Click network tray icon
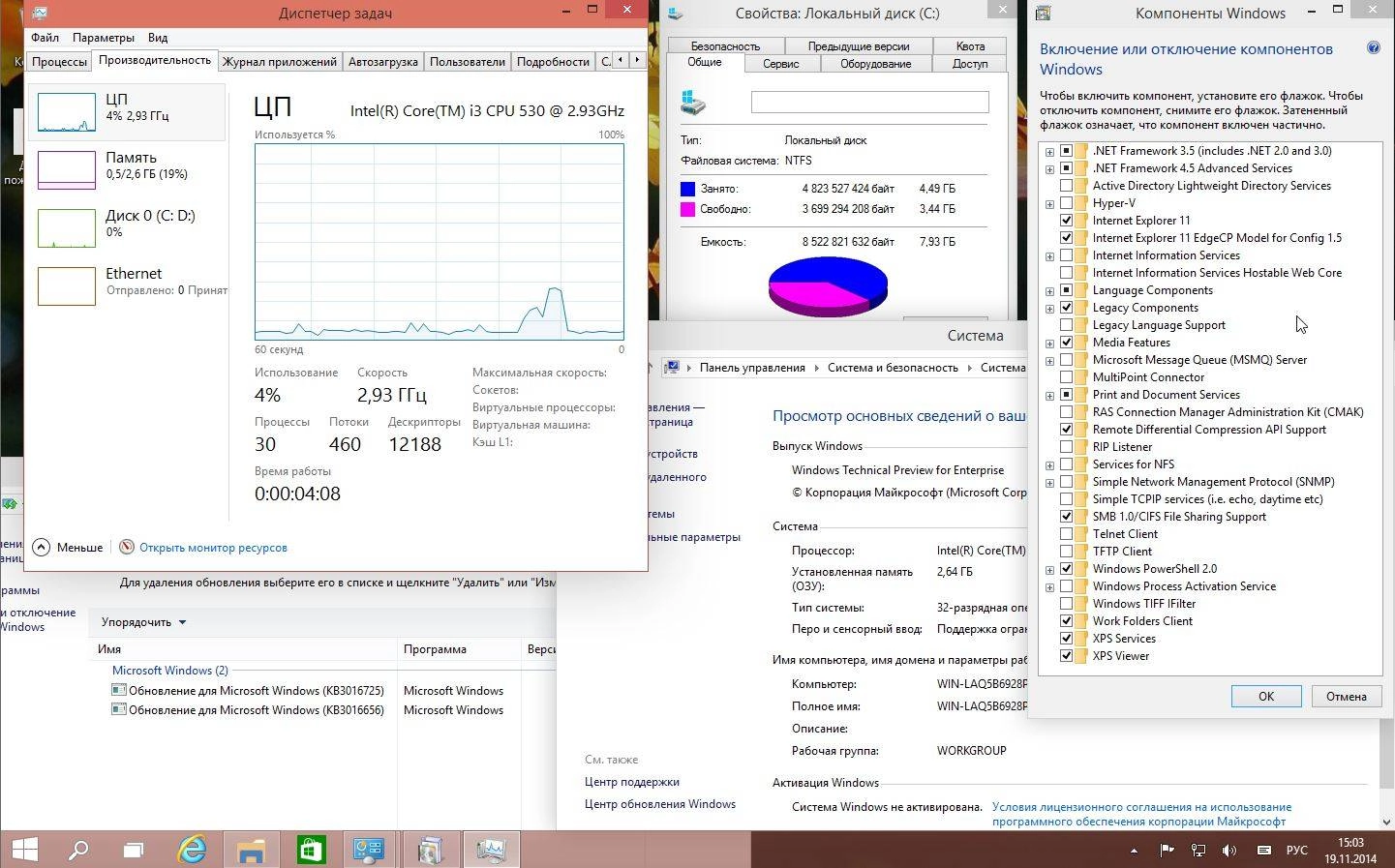The width and height of the screenshot is (1395, 868). 1198,851
